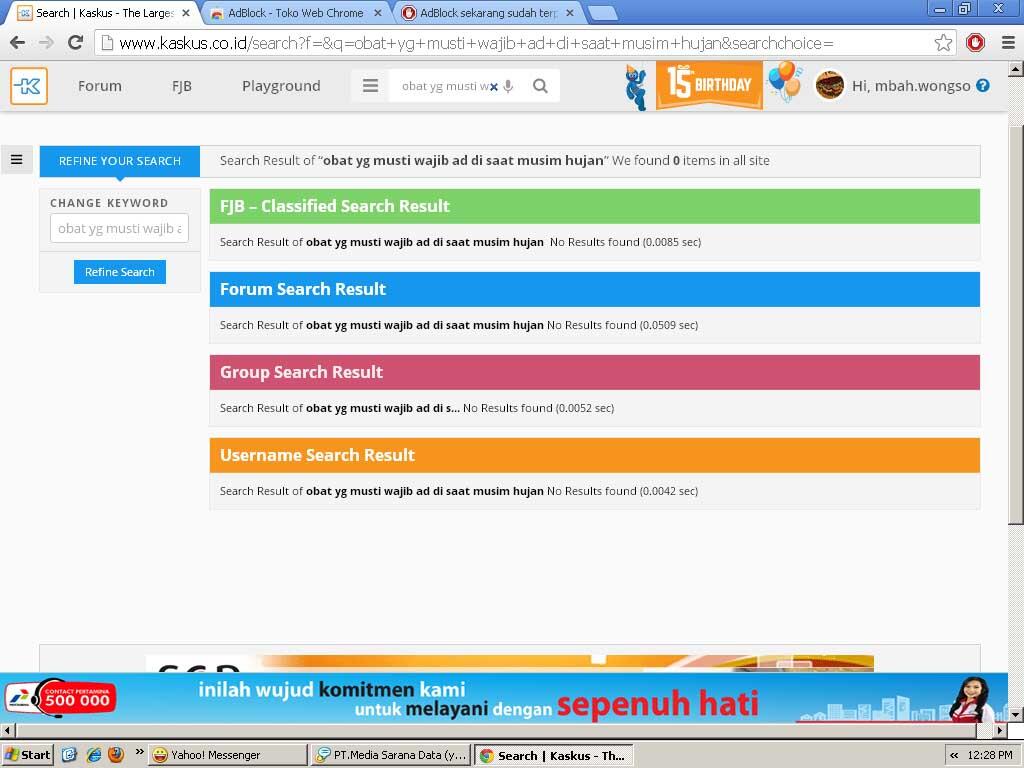Click the Refine Your Search header tab
This screenshot has height=768, width=1024.
pos(120,161)
